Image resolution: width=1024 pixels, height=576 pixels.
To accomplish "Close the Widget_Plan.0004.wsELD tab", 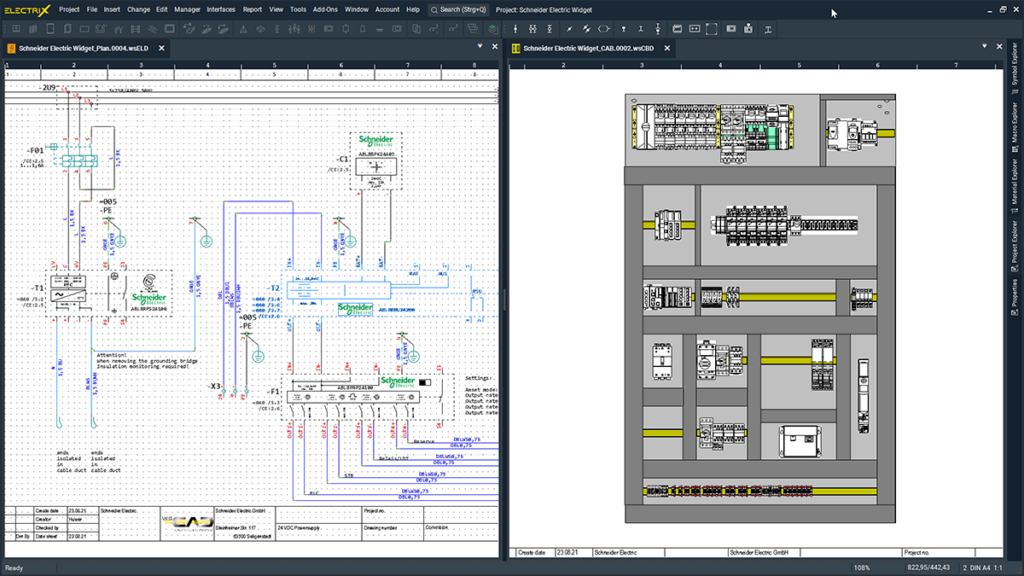I will pos(161,48).
